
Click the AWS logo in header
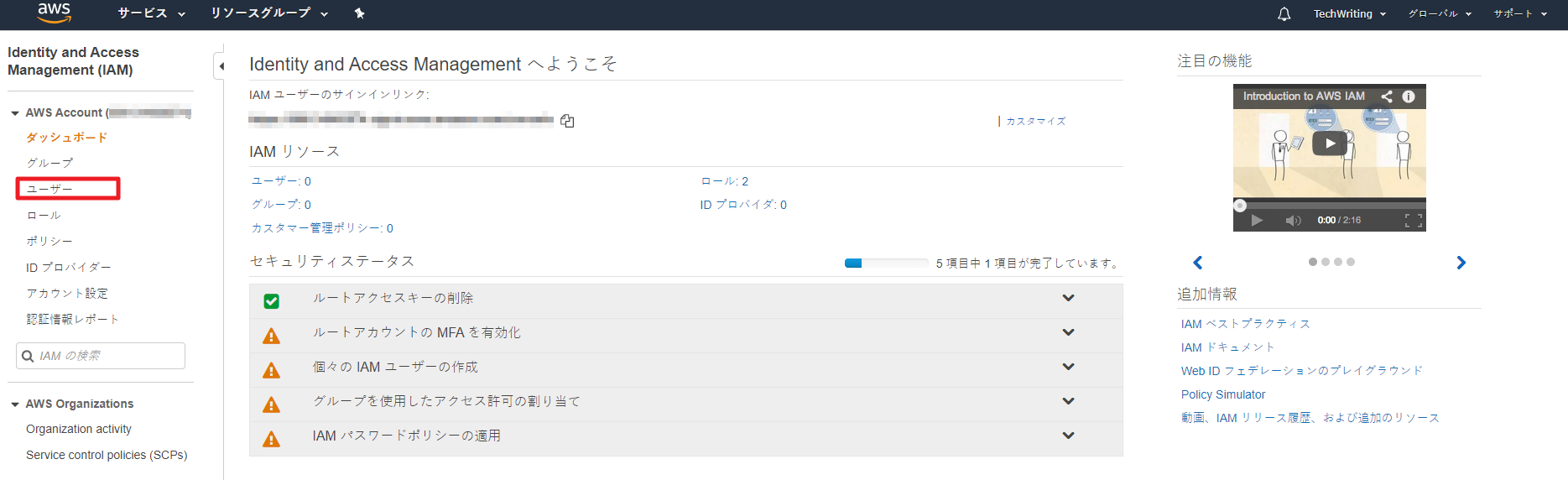point(54,13)
